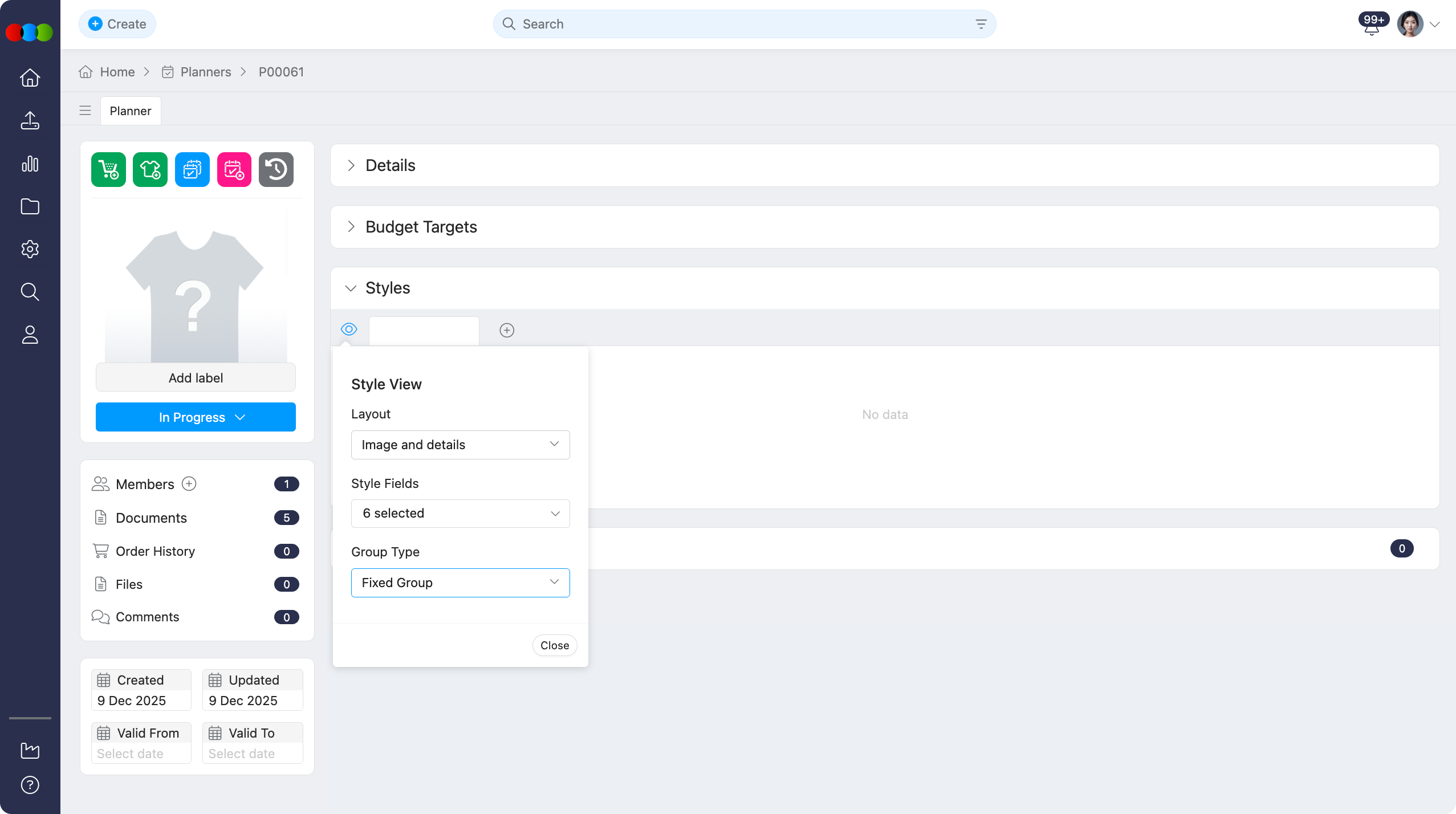Click the pink calendar cancel icon
This screenshot has width=1456, height=814.
pyautogui.click(x=234, y=169)
